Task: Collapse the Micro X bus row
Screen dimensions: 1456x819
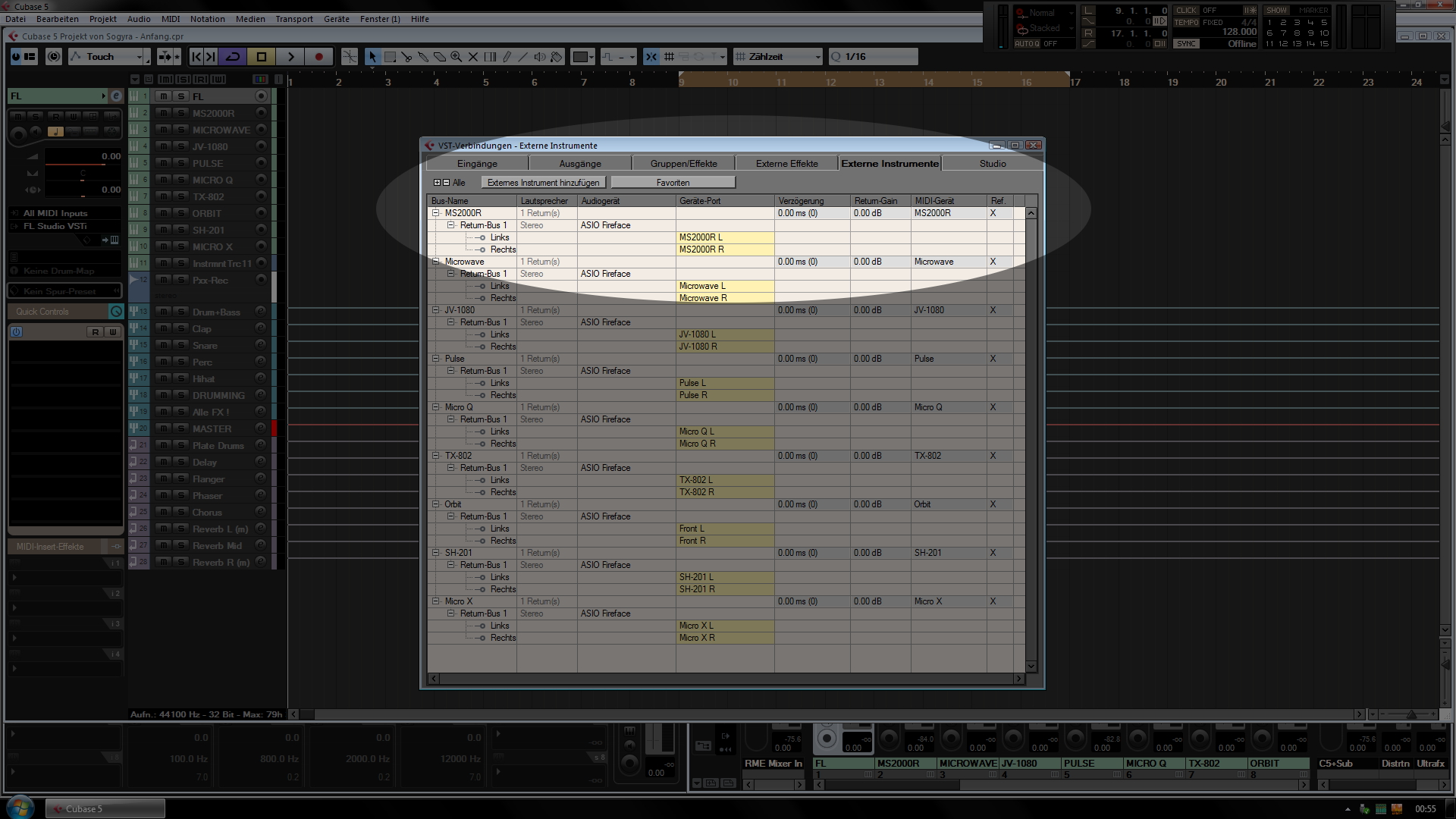Action: (436, 601)
